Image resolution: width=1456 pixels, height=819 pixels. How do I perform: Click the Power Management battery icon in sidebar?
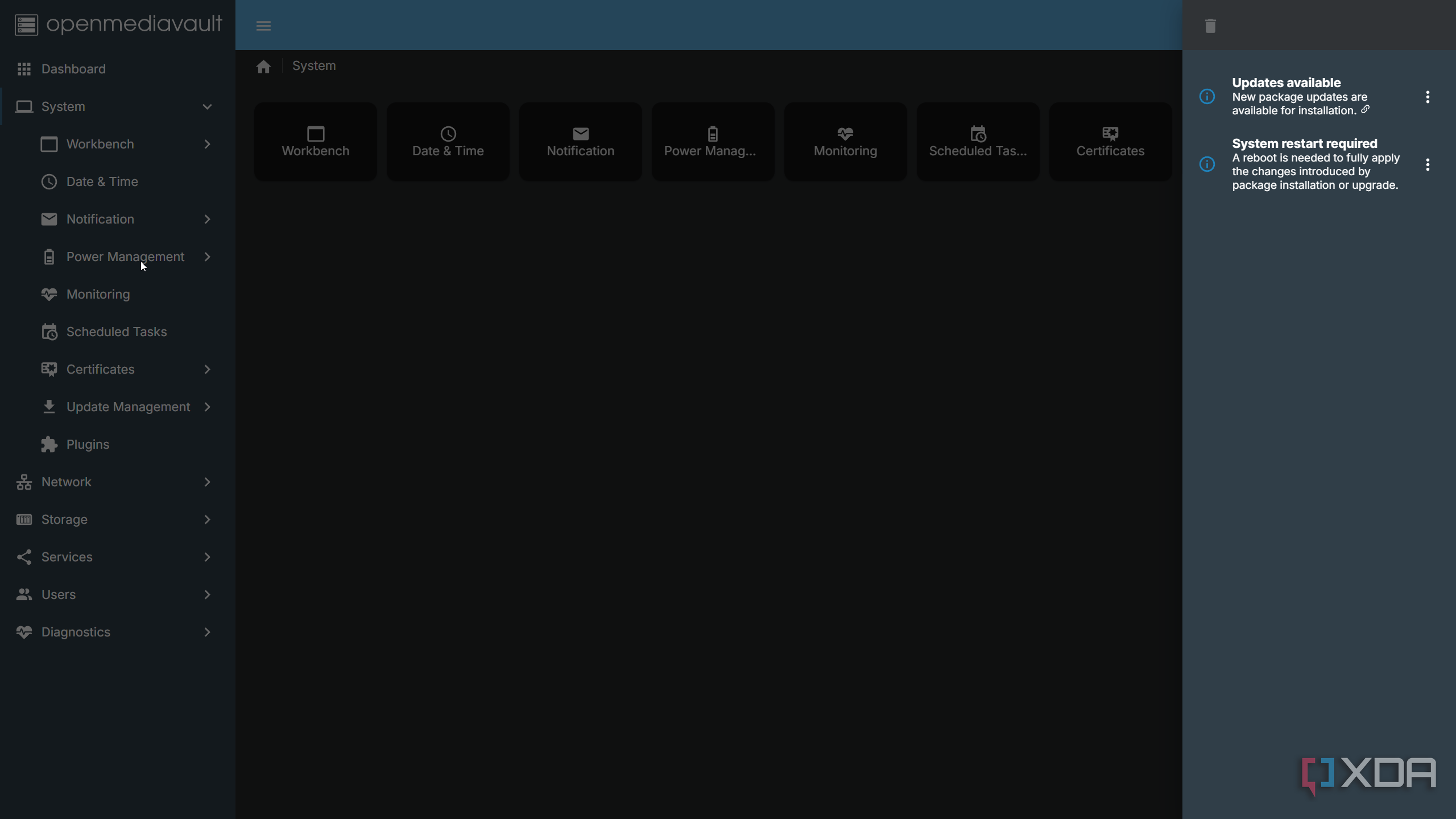tap(49, 257)
